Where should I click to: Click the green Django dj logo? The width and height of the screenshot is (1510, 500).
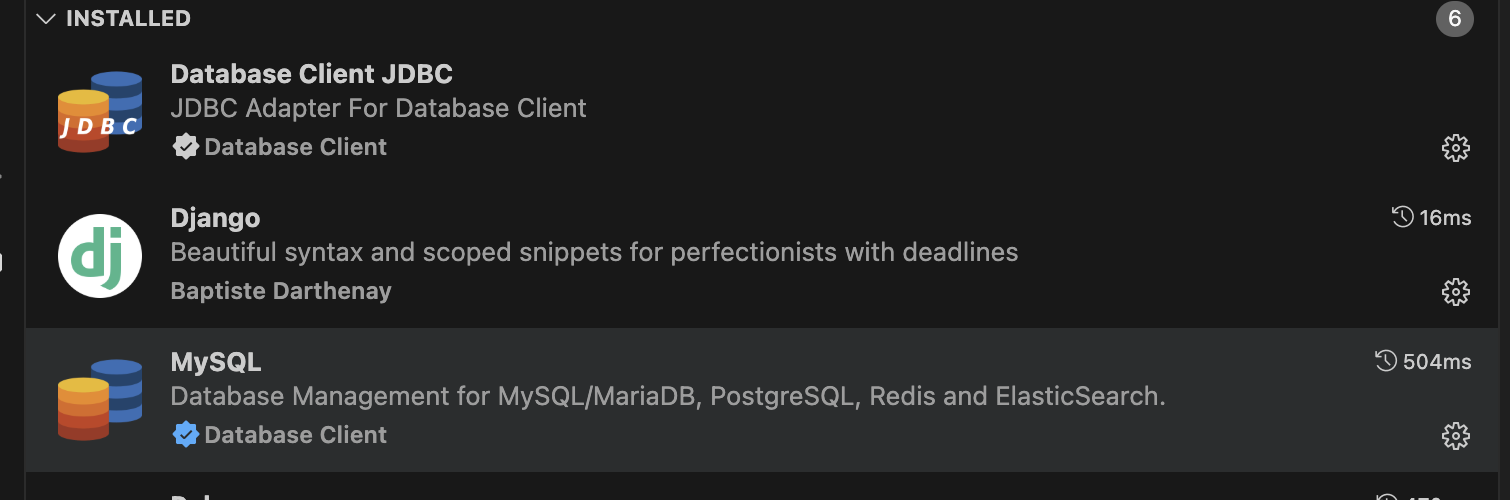click(x=99, y=256)
